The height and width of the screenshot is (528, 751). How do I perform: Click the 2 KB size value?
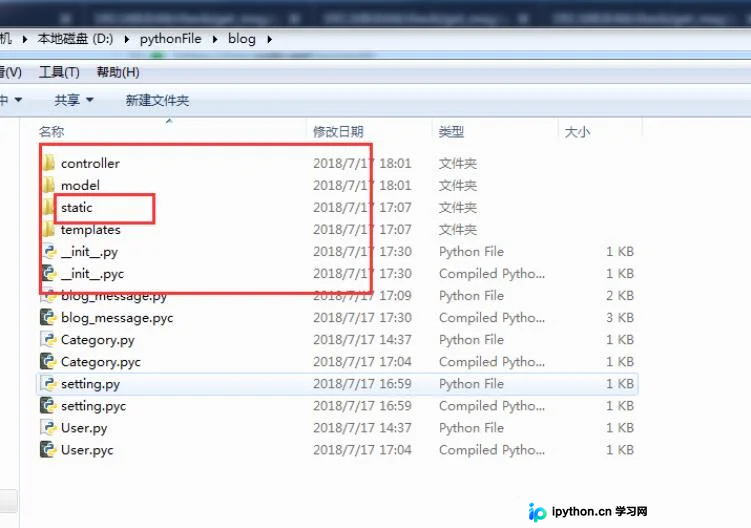(620, 296)
